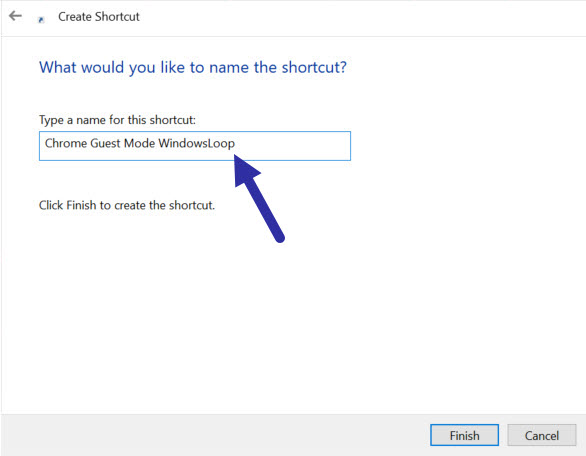Place cursor on the word Mode in the field

(x=139, y=143)
